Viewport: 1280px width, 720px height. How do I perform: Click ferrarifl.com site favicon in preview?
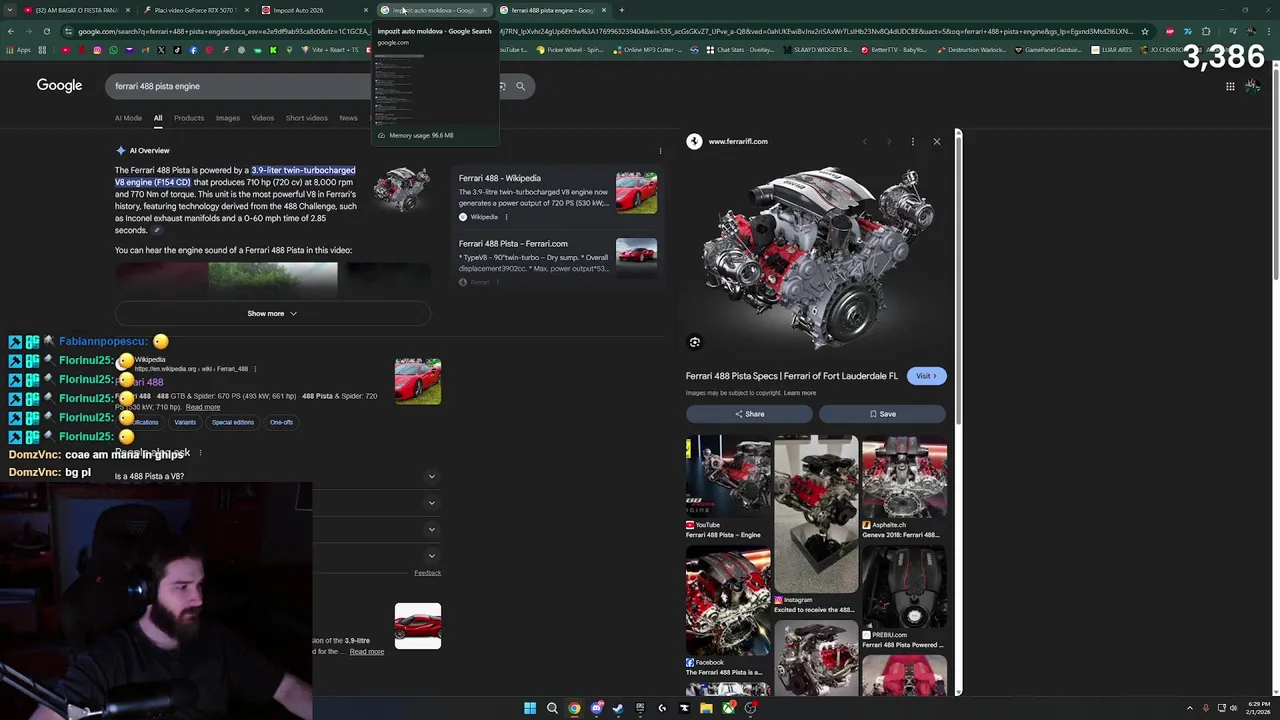(694, 141)
